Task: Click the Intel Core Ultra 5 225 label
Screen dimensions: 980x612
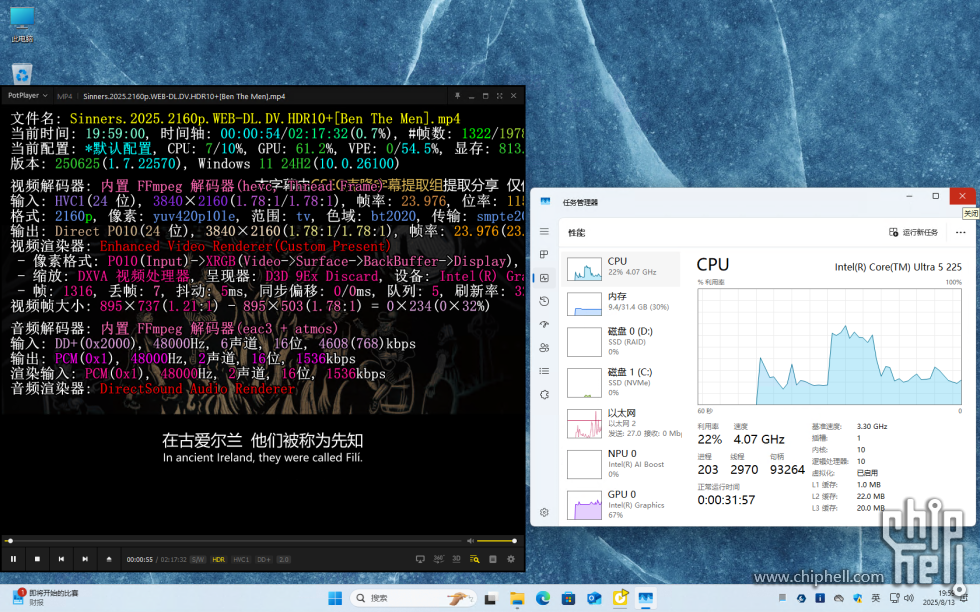Action: (898, 267)
